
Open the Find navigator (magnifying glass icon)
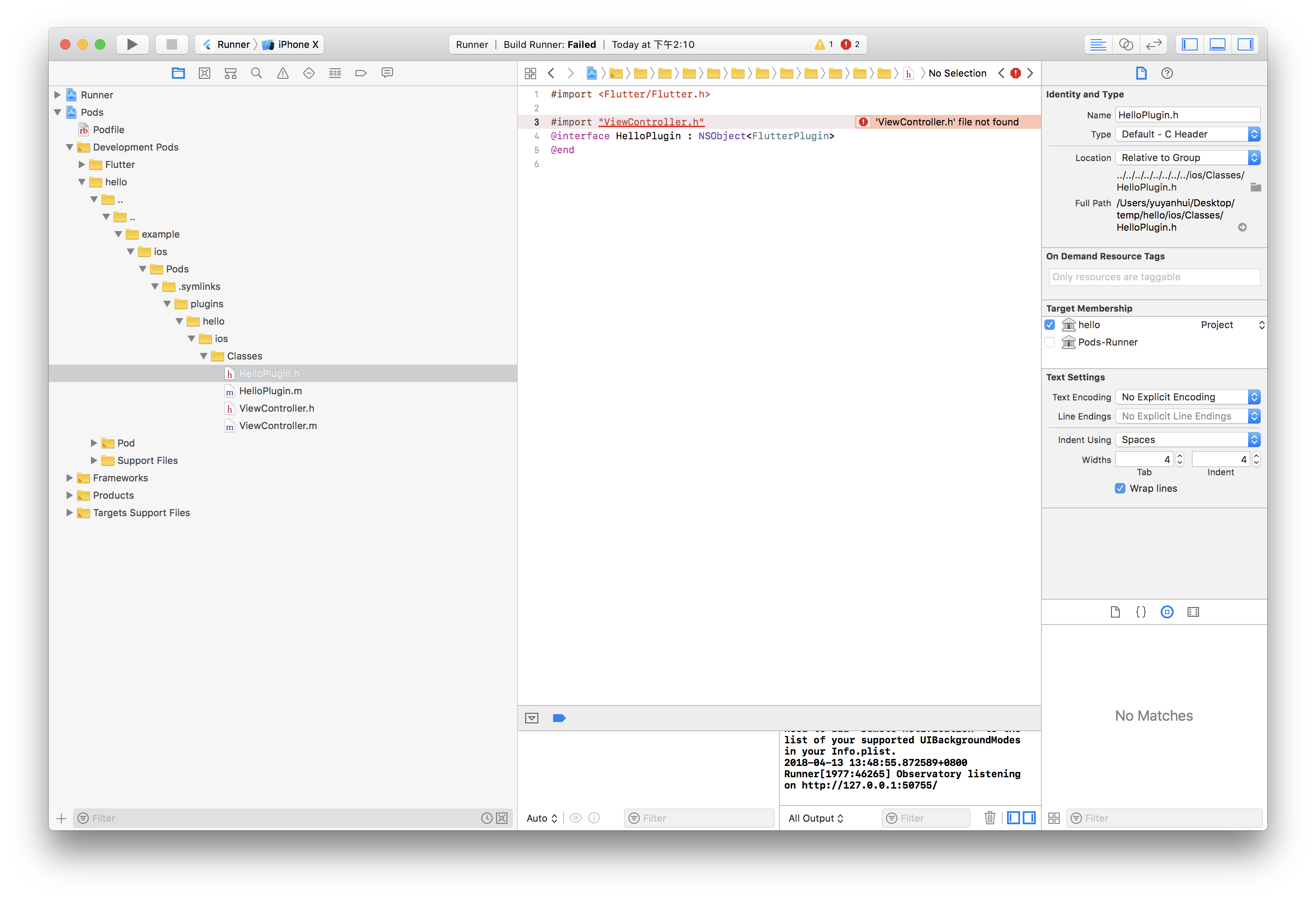pos(256,73)
